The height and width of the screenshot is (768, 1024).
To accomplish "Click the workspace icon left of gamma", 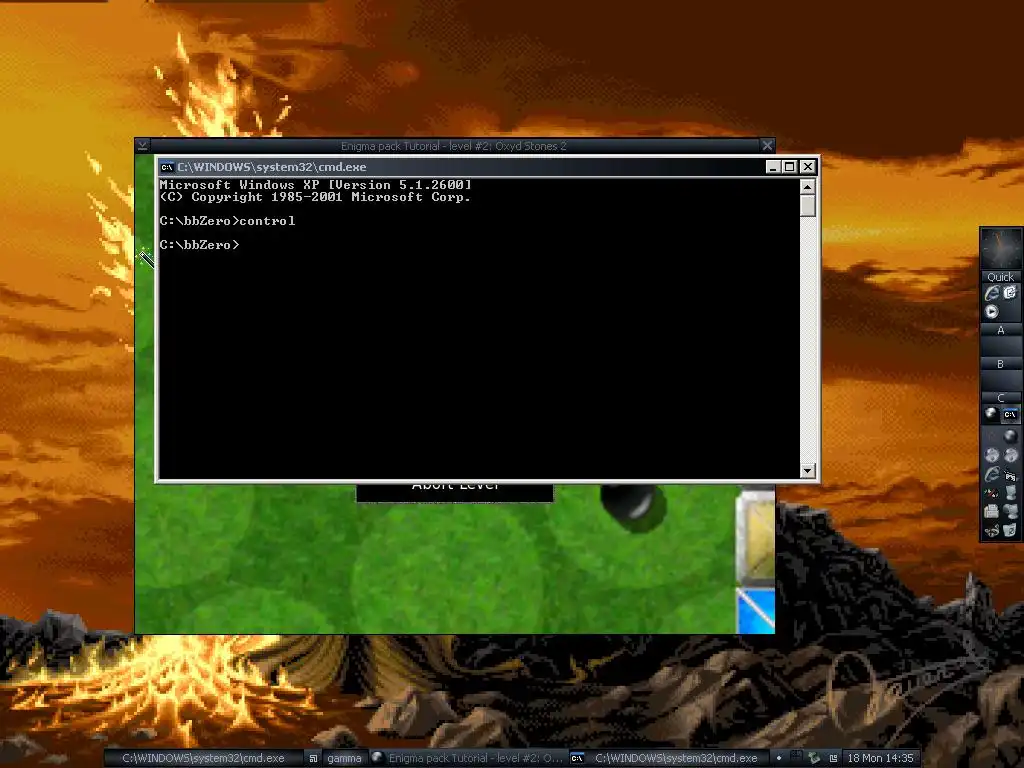I will pyautogui.click(x=313, y=758).
